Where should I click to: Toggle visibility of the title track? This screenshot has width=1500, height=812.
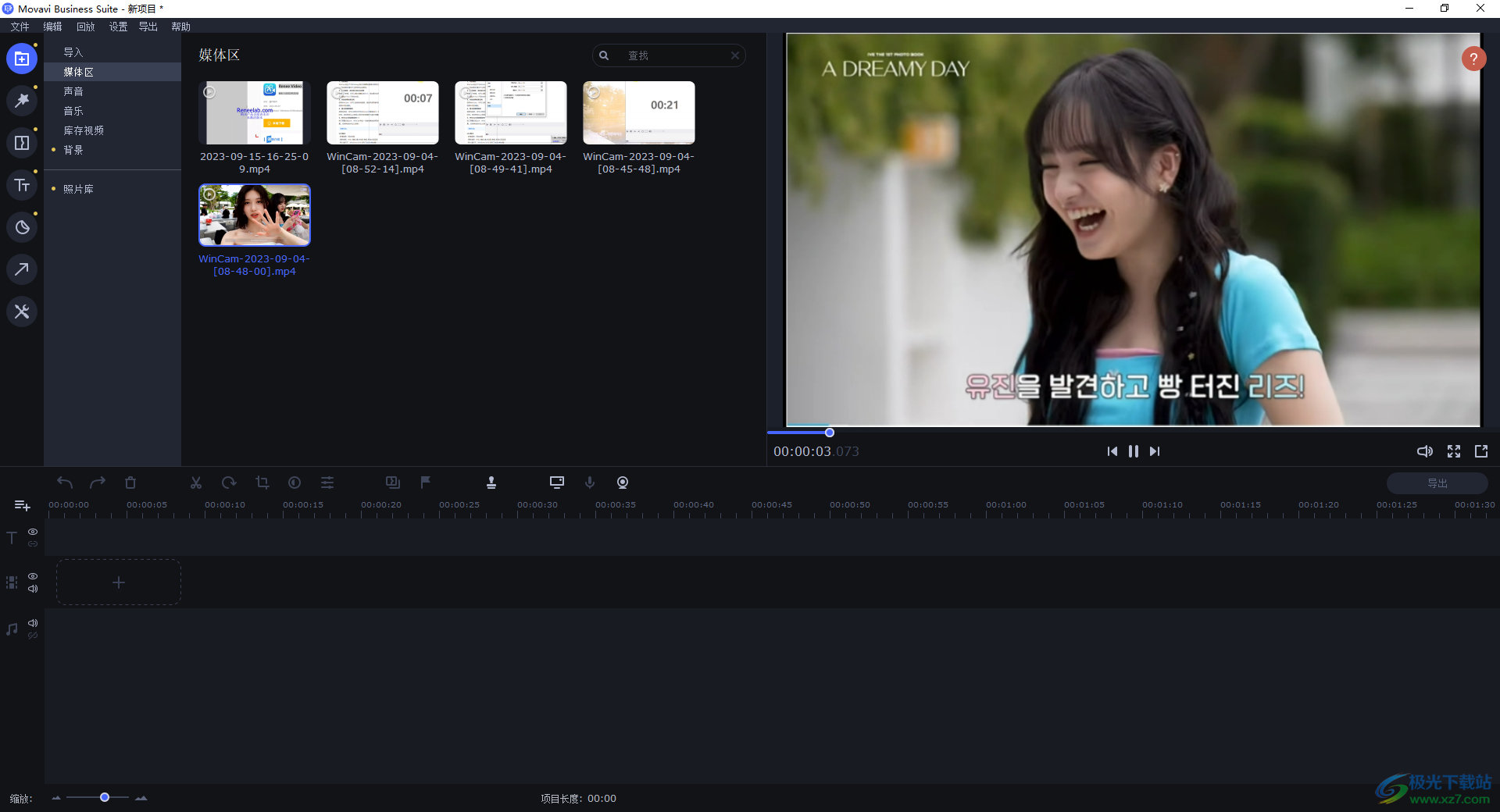33,532
